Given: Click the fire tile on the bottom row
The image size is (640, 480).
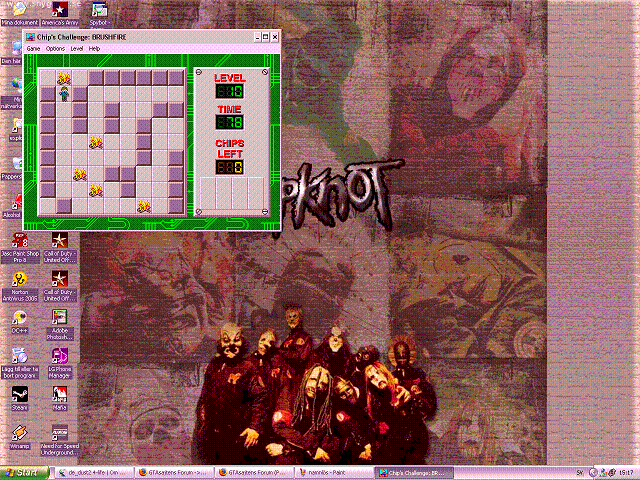Looking at the screenshot, I should (x=144, y=206).
